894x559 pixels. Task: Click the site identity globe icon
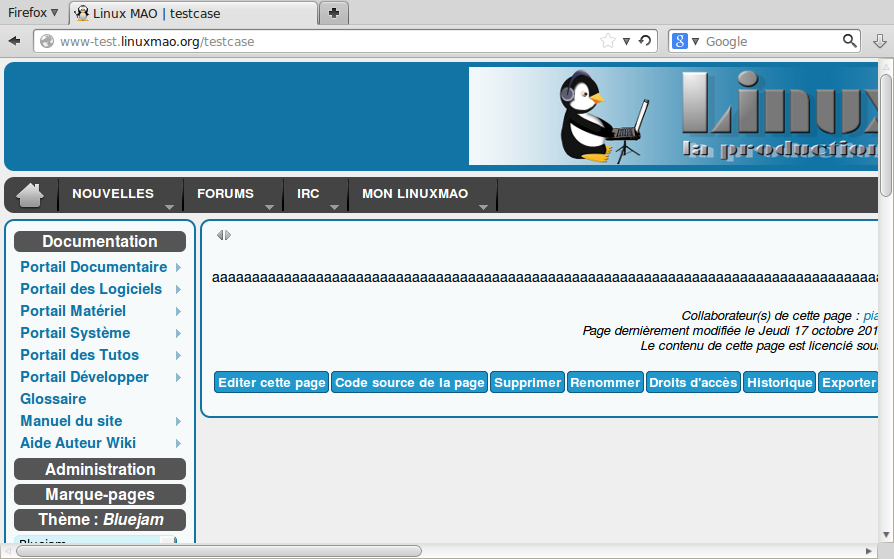click(x=47, y=41)
